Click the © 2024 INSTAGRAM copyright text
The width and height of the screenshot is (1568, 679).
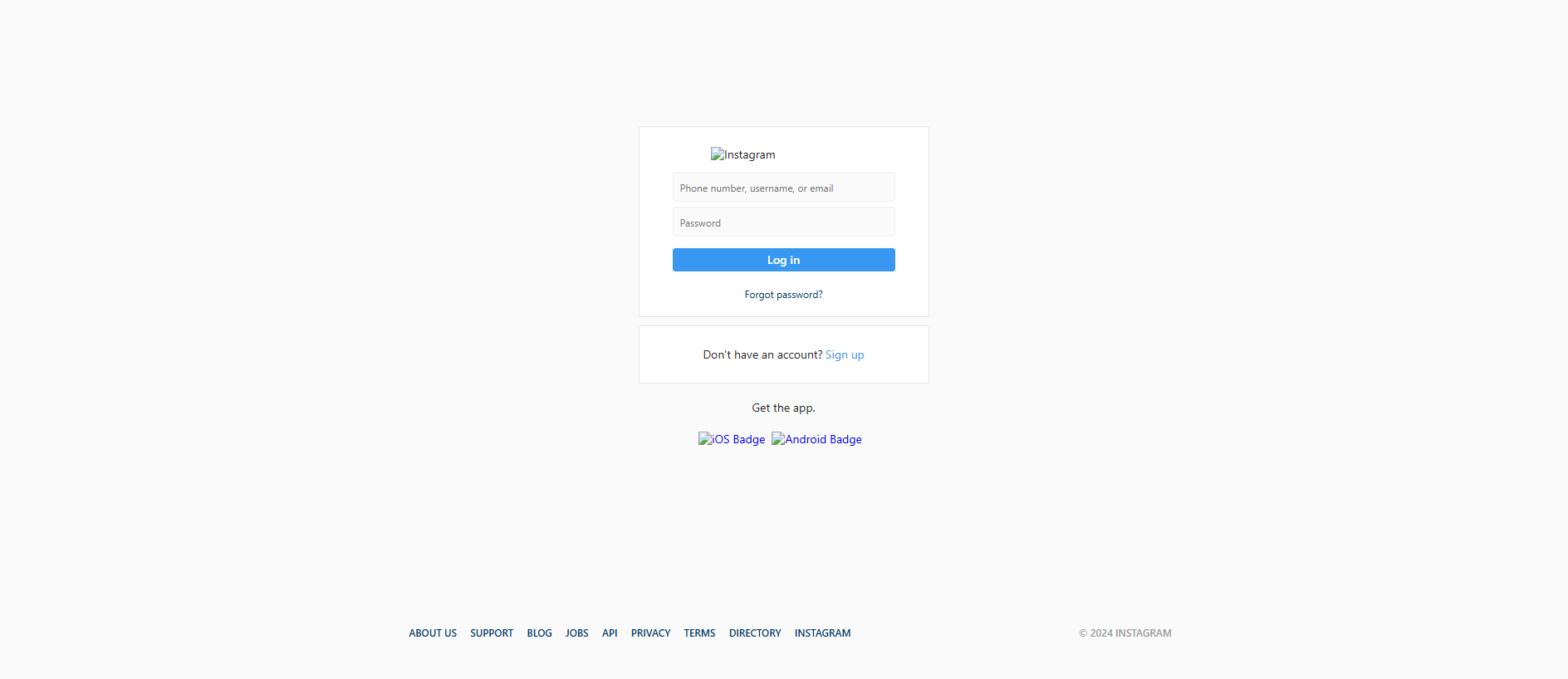tap(1125, 633)
